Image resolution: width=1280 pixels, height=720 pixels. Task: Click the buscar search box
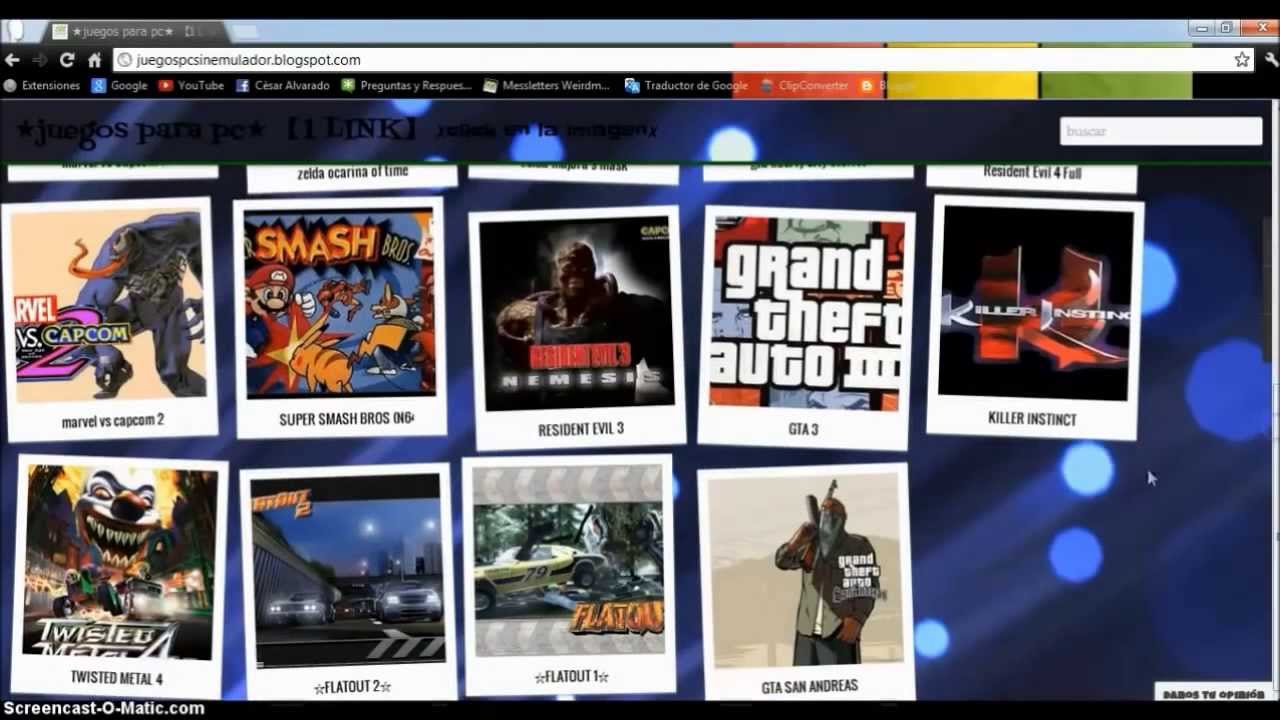[1161, 131]
